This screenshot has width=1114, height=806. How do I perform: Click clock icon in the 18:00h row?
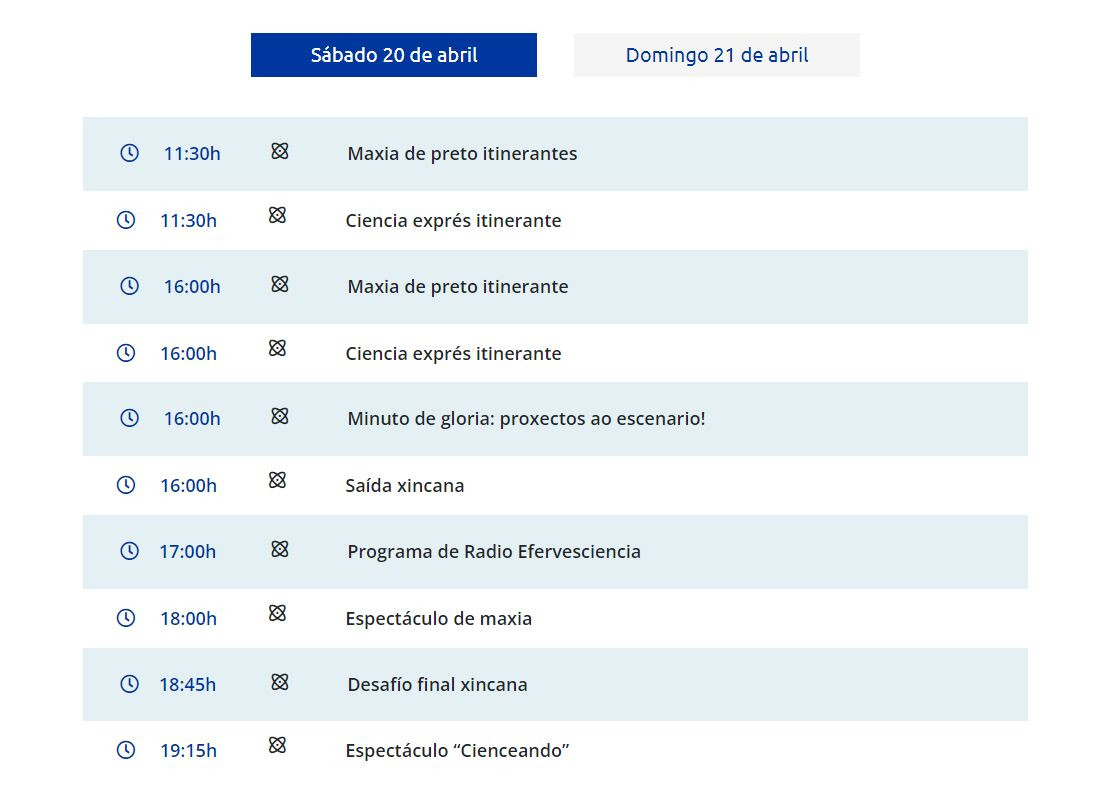click(x=126, y=618)
